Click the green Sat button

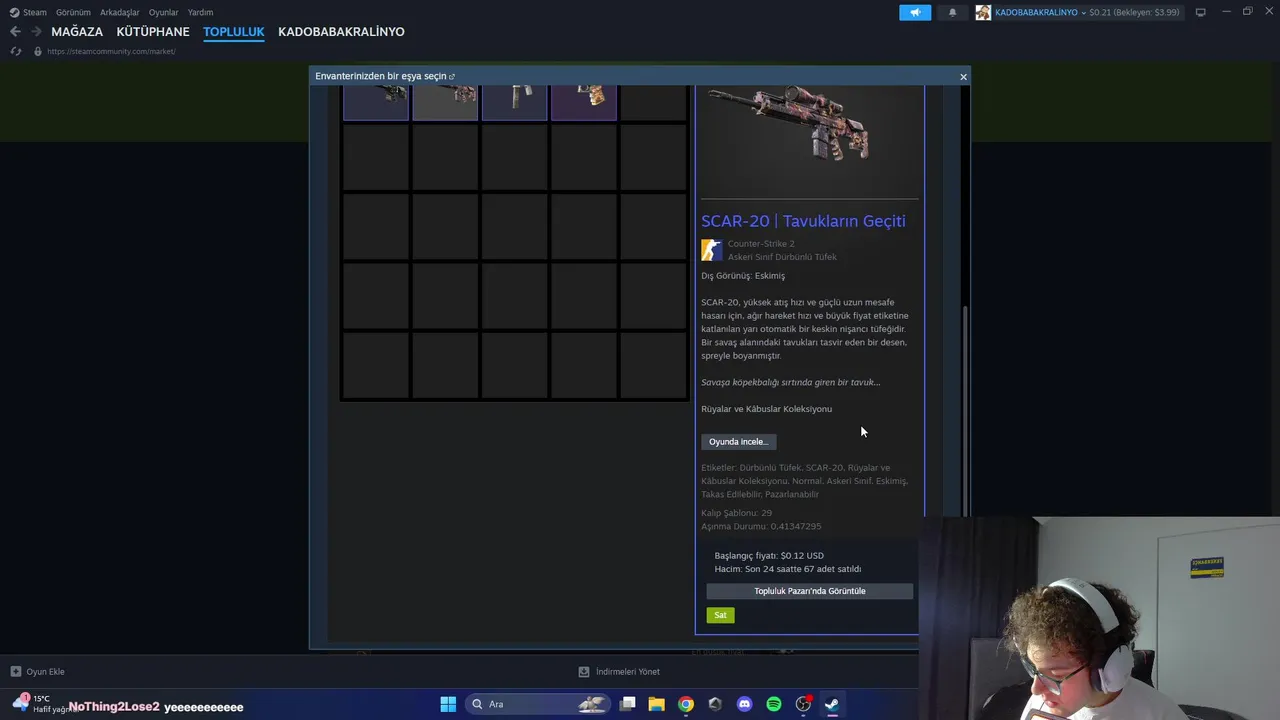pos(720,615)
